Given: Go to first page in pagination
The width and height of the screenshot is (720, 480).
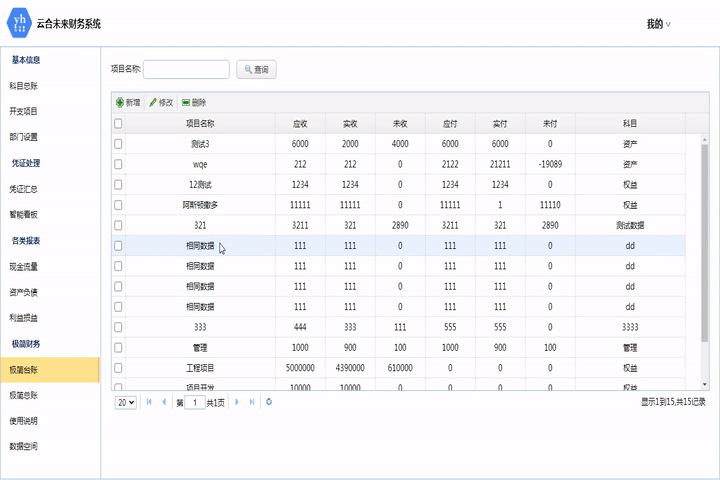Looking at the screenshot, I should (150, 402).
